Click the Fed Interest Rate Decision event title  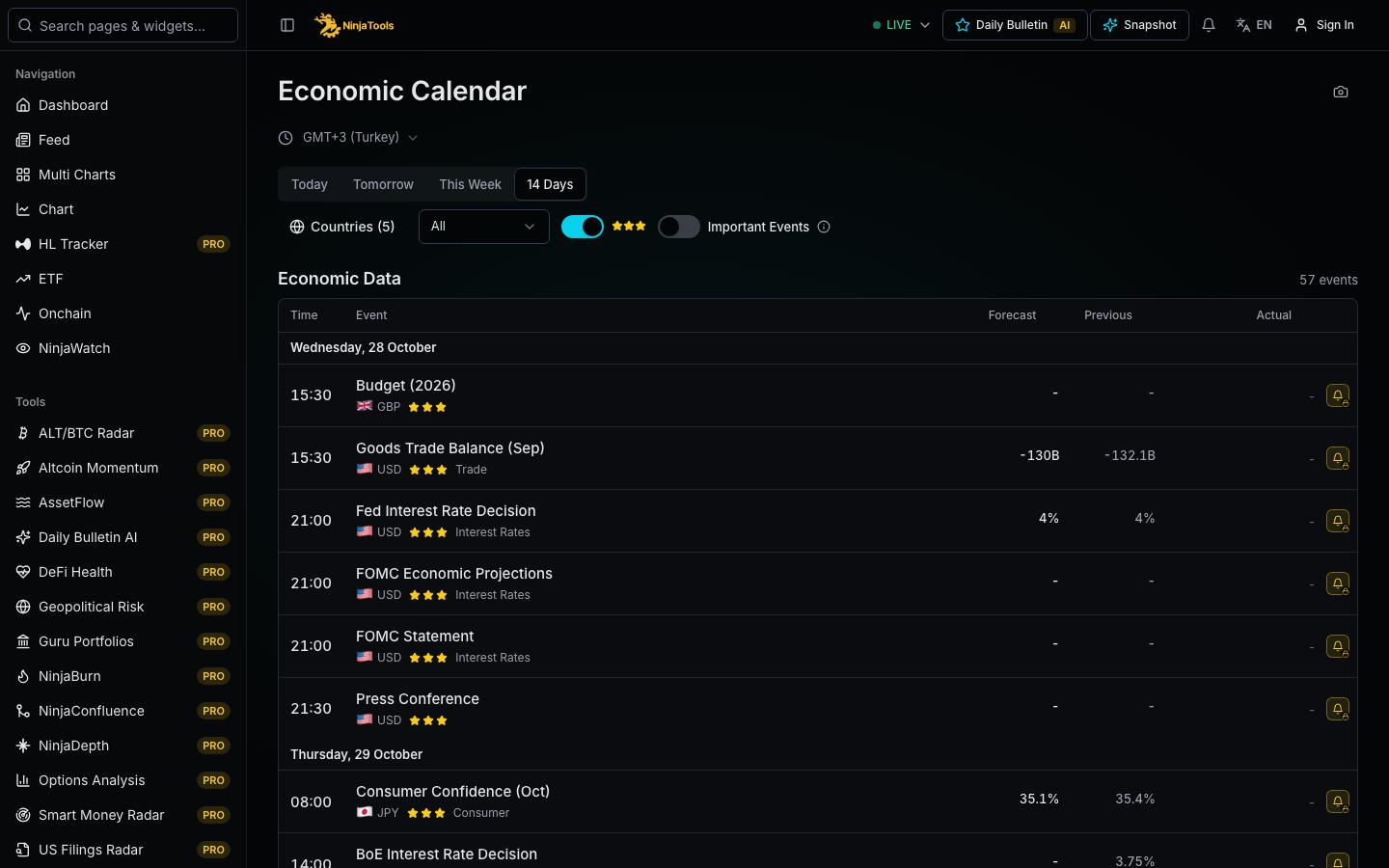click(446, 511)
